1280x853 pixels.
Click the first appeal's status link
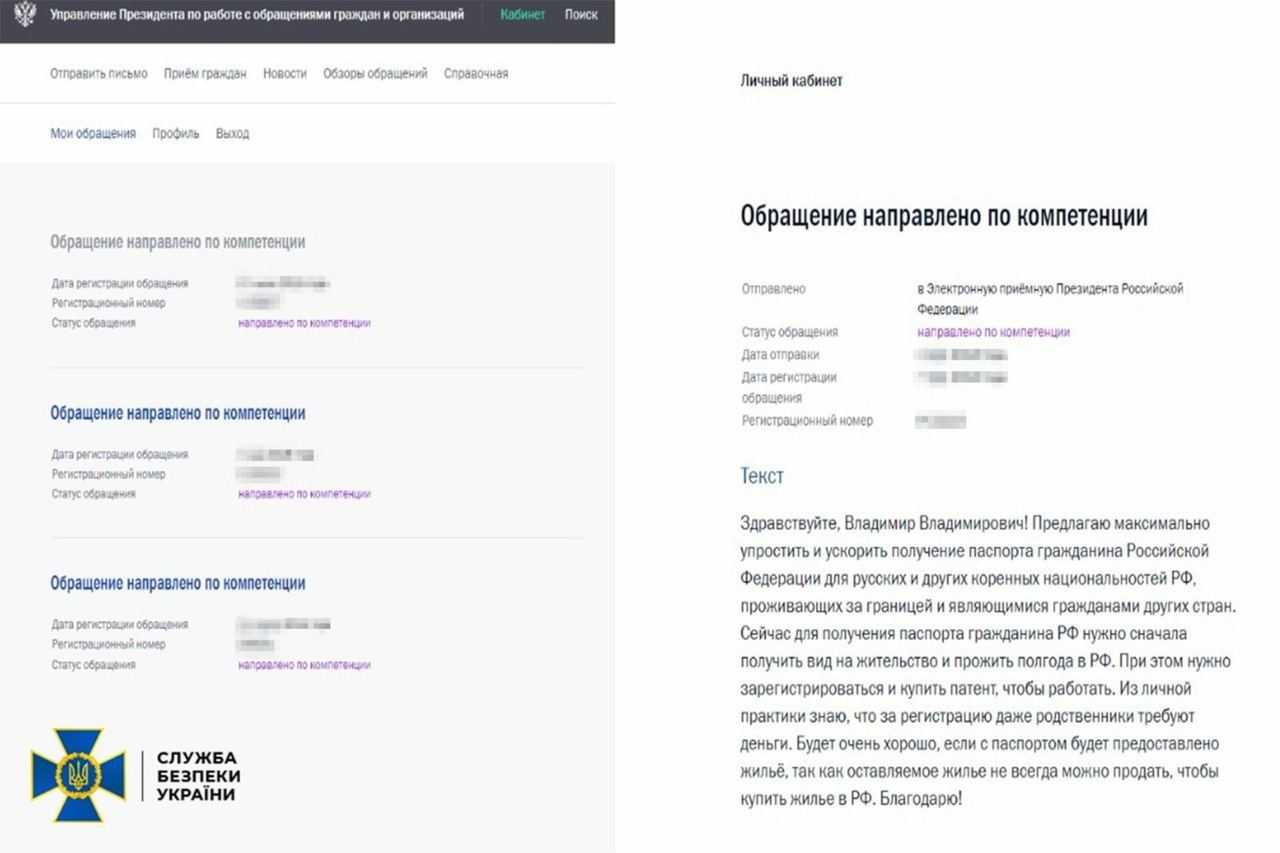[304, 323]
